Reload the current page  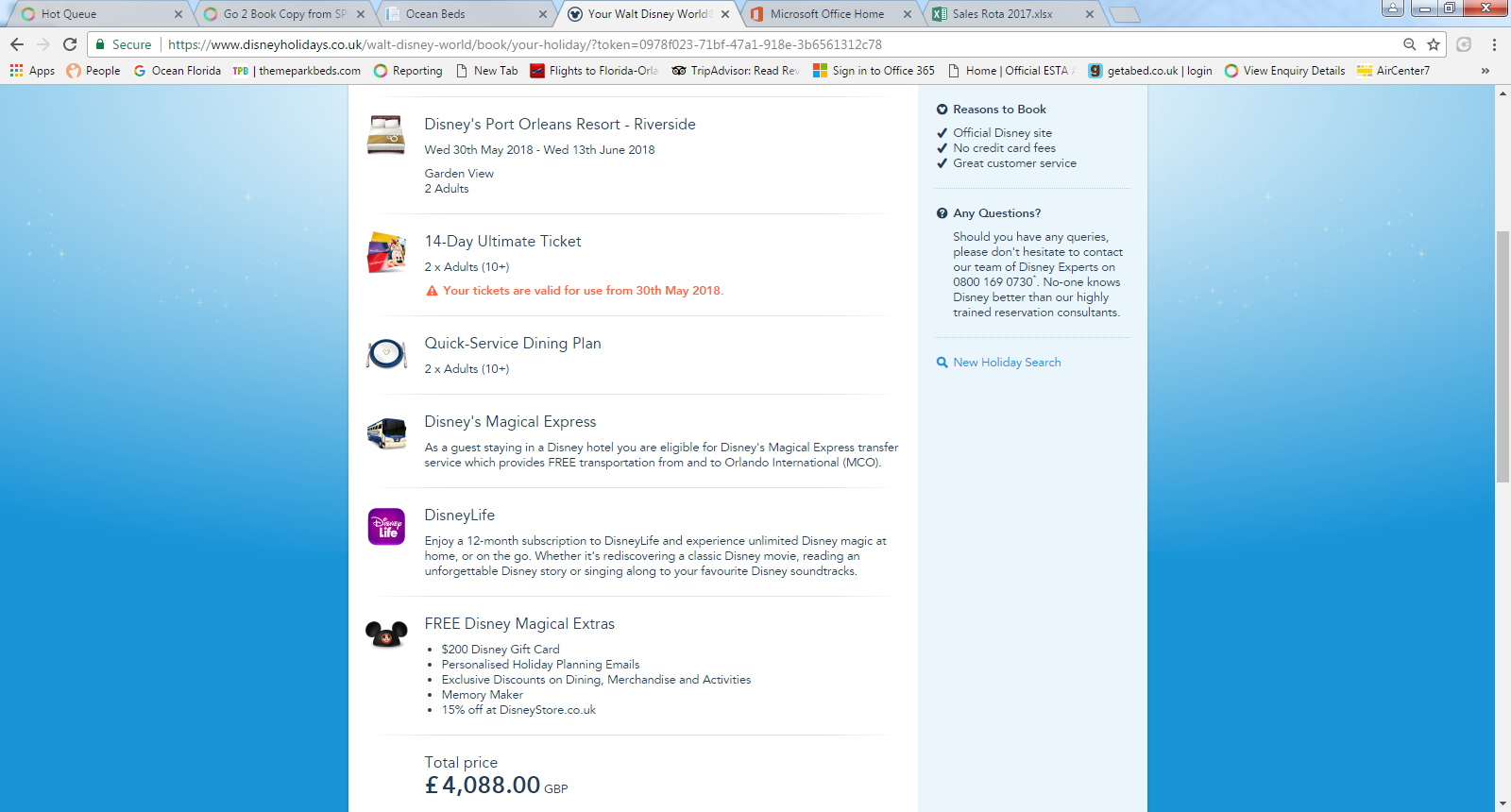click(70, 44)
